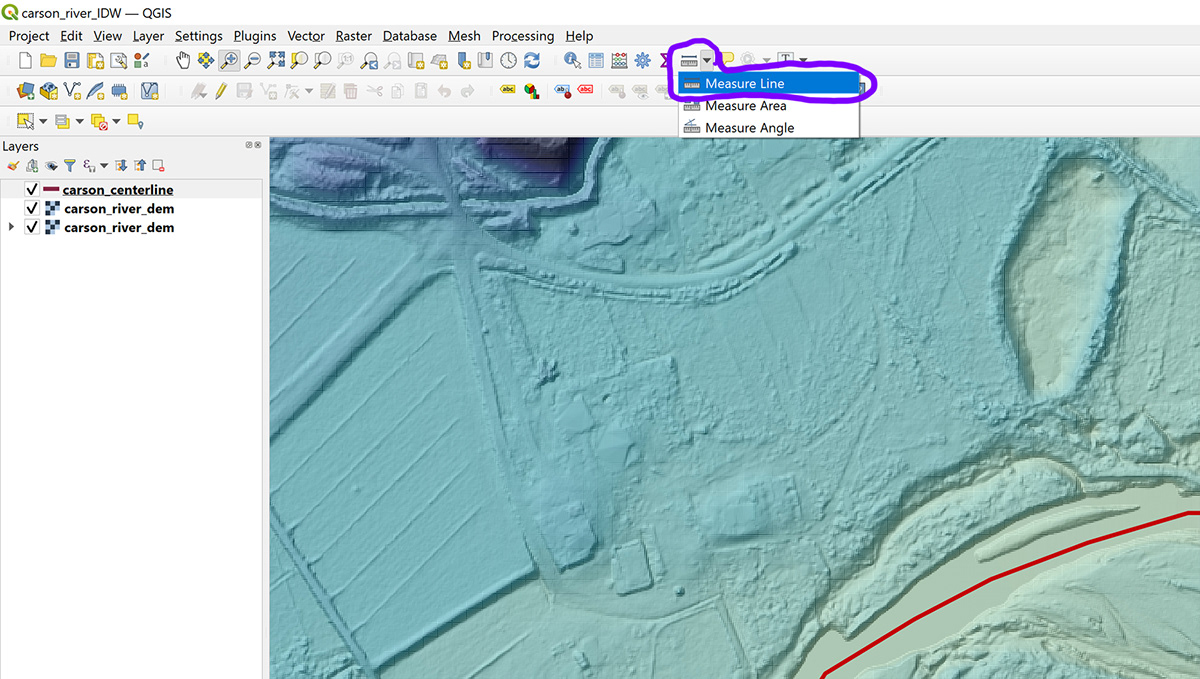1200x679 pixels.
Task: Hide the first carson_river_dem layer
Action: point(31,208)
